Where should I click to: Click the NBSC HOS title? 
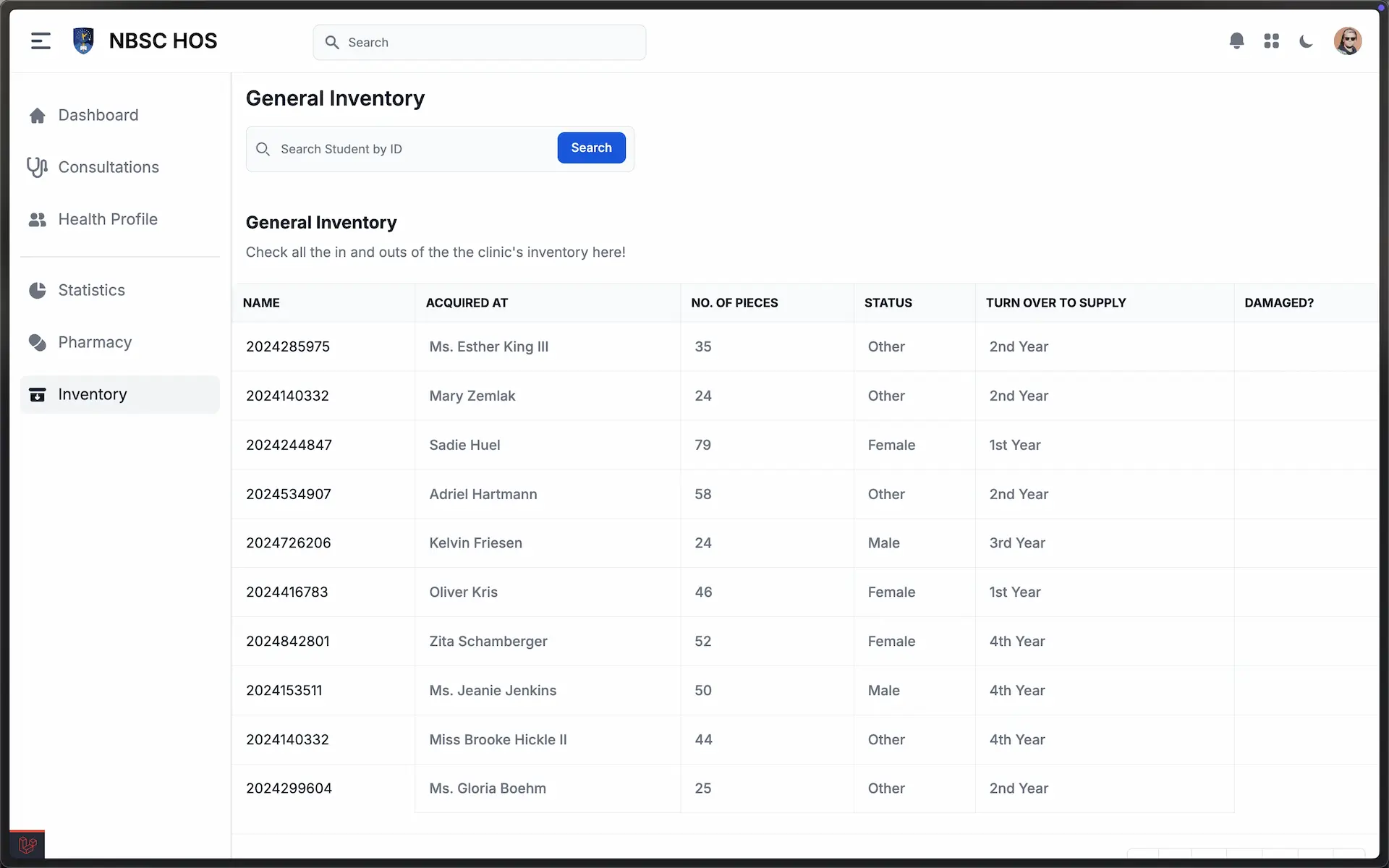163,41
